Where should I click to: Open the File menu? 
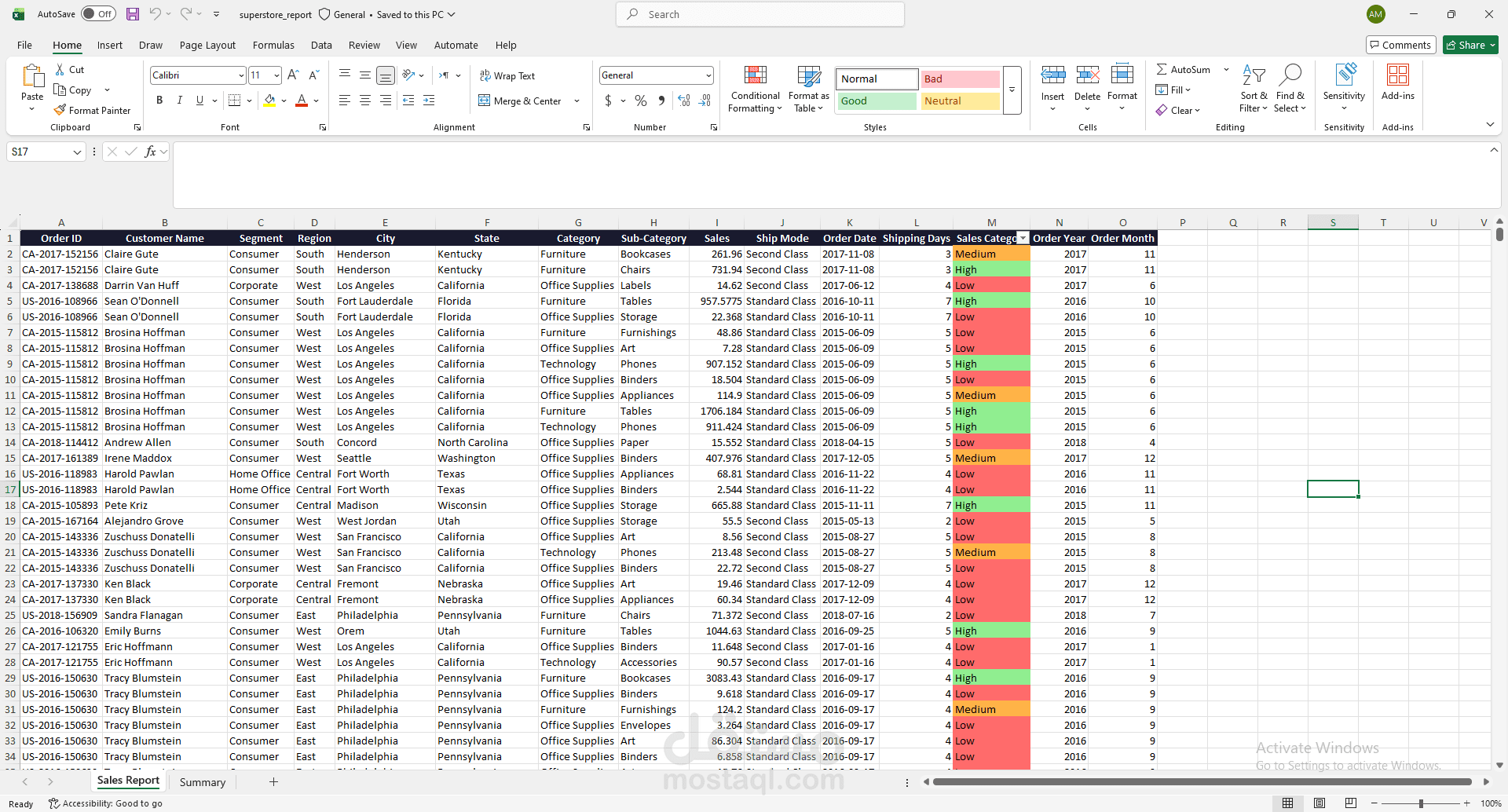pyautogui.click(x=25, y=45)
